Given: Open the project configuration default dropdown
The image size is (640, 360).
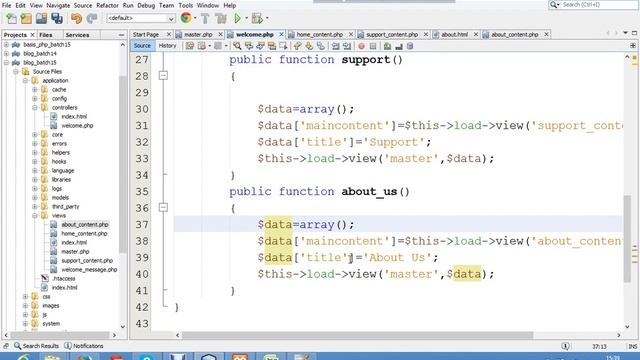Looking at the screenshot, I should 141,18.
